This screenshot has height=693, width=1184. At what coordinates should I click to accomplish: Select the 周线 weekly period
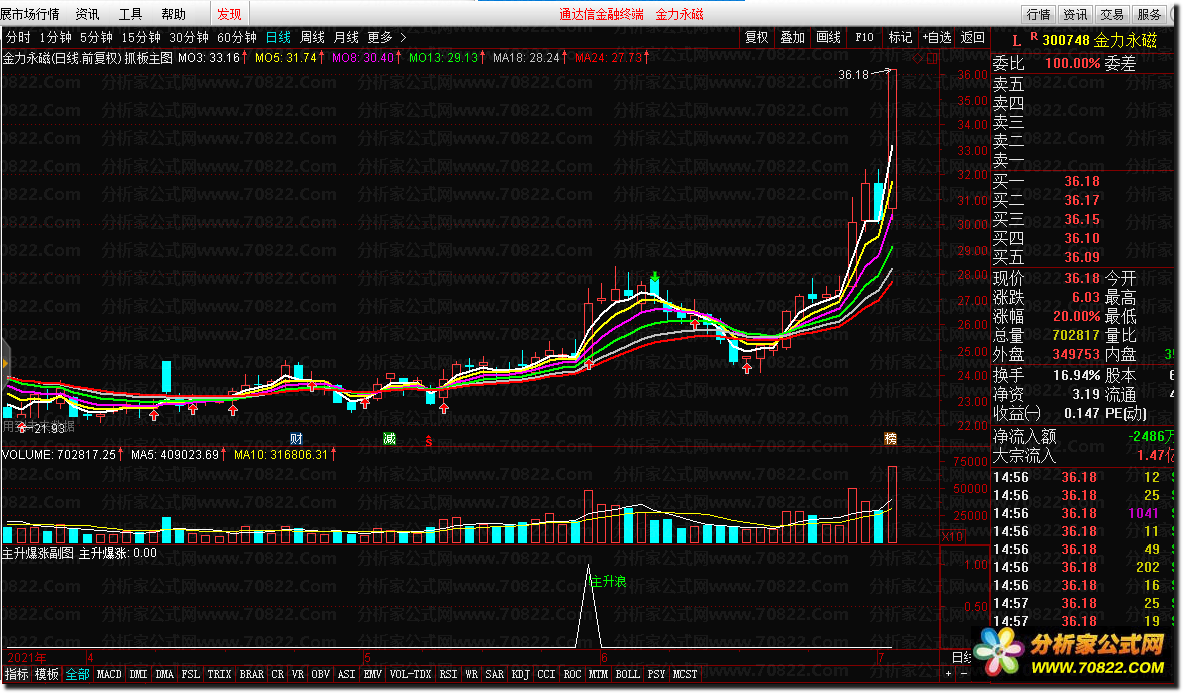pyautogui.click(x=312, y=37)
